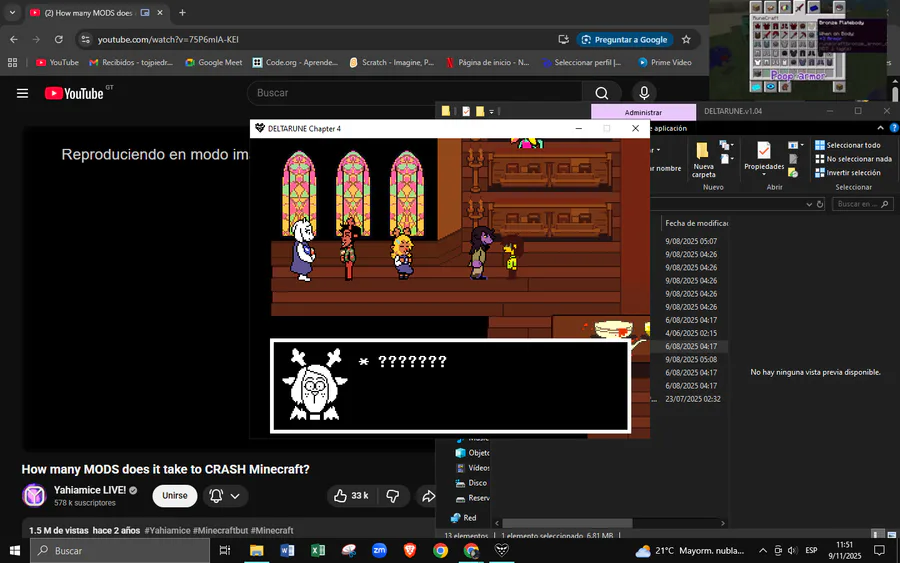This screenshot has height=563, width=900.
Task: Switch to DELTARUNE heart icon on taskbar
Action: 502,550
